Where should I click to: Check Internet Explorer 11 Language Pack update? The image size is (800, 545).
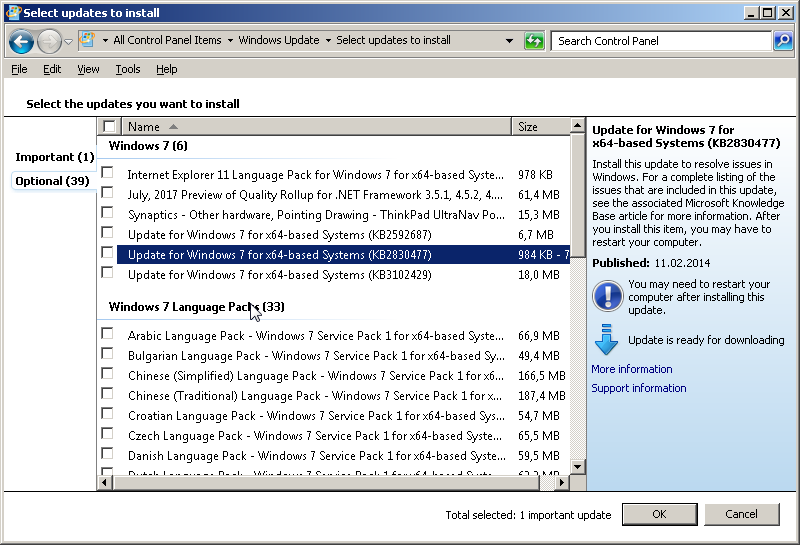(107, 172)
